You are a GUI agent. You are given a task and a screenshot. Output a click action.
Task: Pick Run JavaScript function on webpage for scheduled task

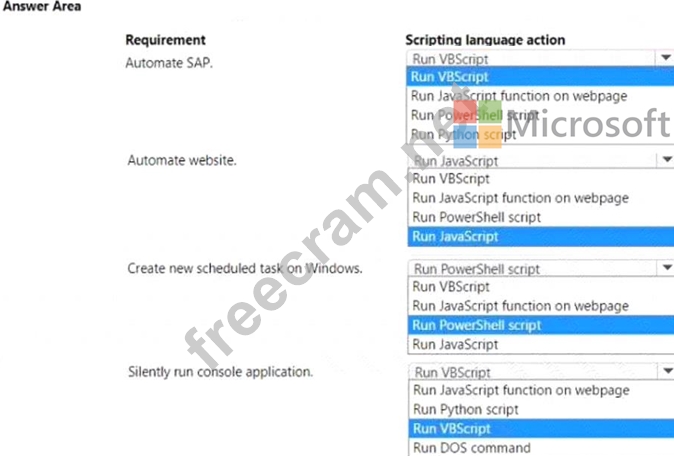(x=520, y=306)
